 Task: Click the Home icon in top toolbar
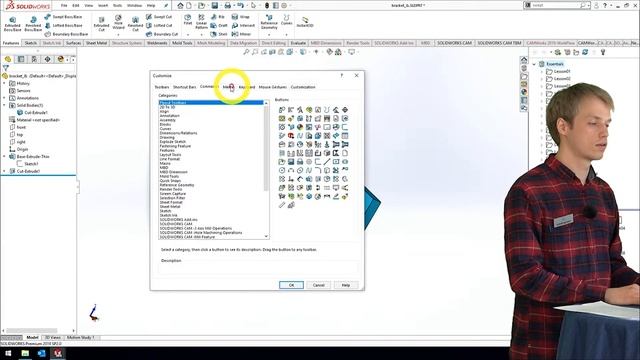coord(180,5)
